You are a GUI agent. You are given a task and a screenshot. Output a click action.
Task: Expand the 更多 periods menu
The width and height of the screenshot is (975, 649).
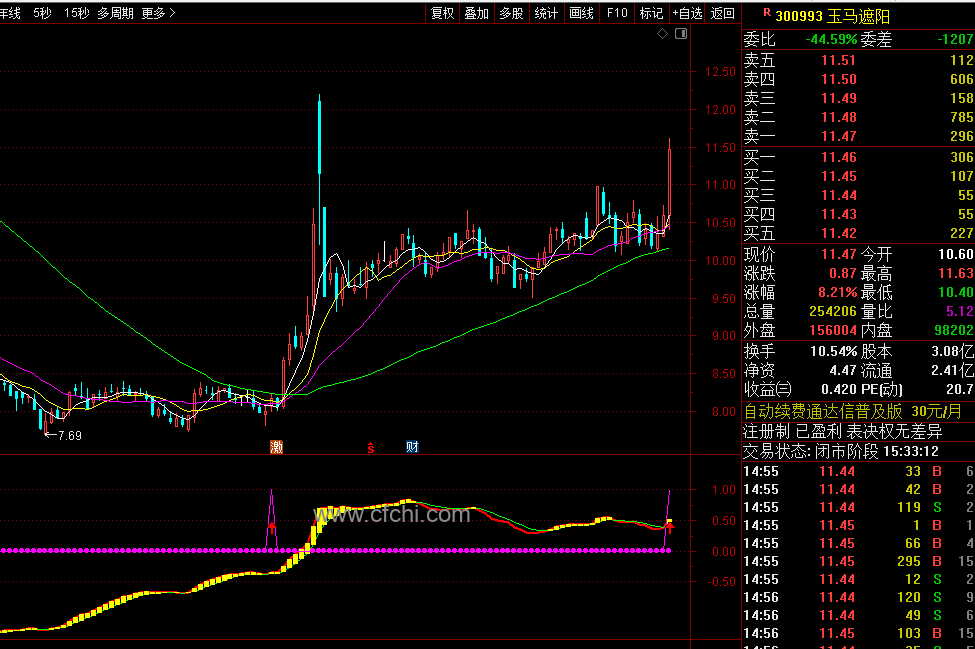click(158, 13)
